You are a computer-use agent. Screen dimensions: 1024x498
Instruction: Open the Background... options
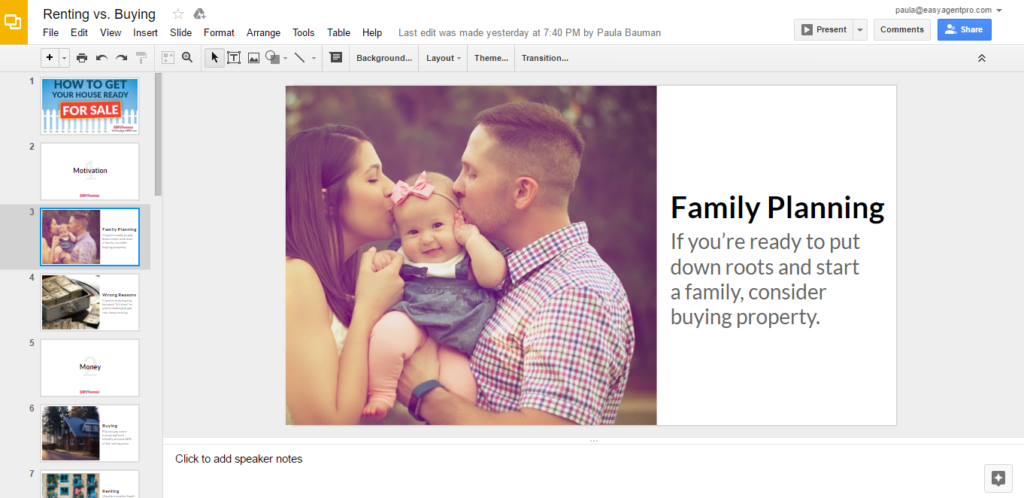pos(384,58)
